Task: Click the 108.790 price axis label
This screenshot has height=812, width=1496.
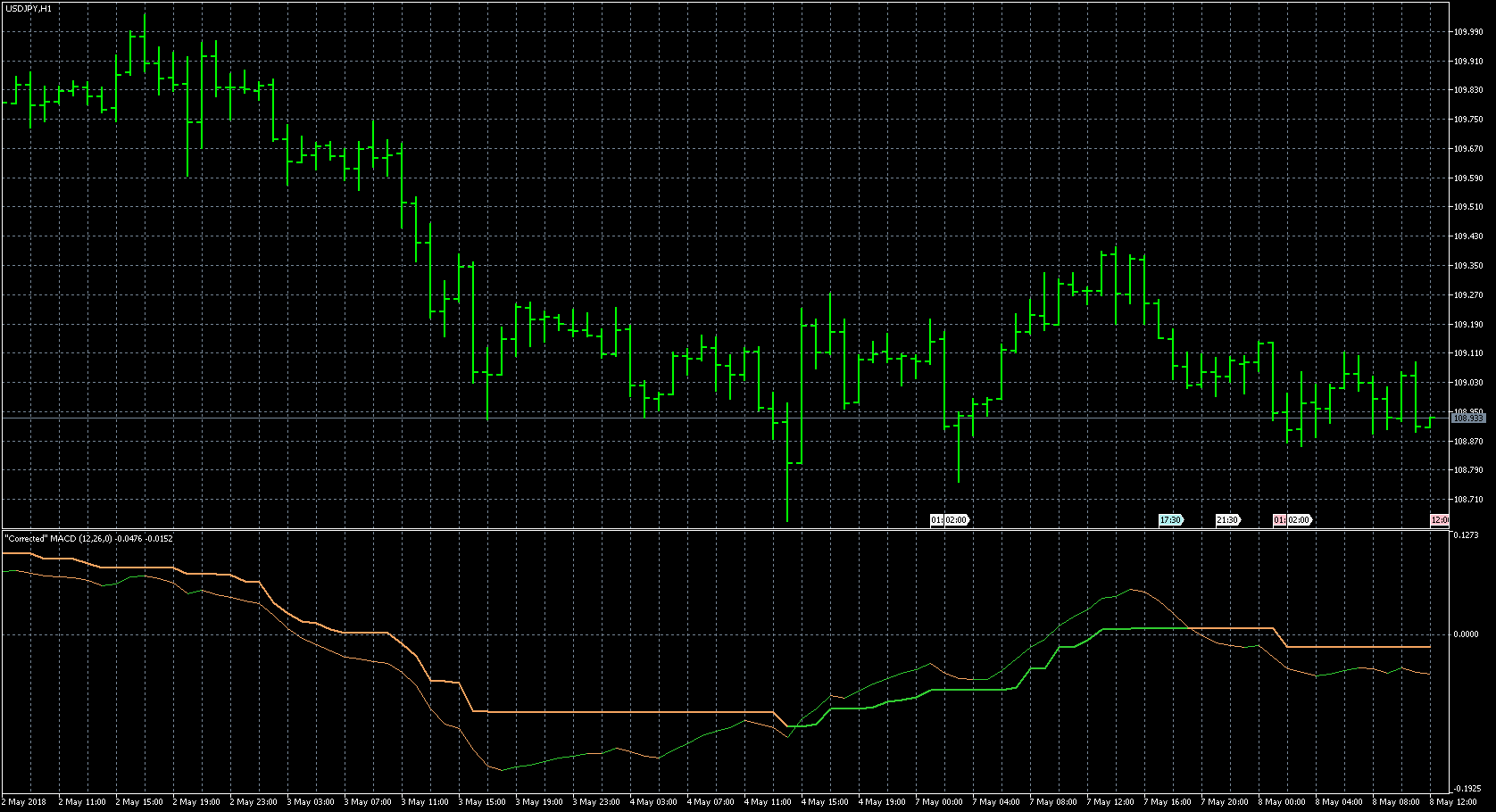Action: [x=1468, y=470]
